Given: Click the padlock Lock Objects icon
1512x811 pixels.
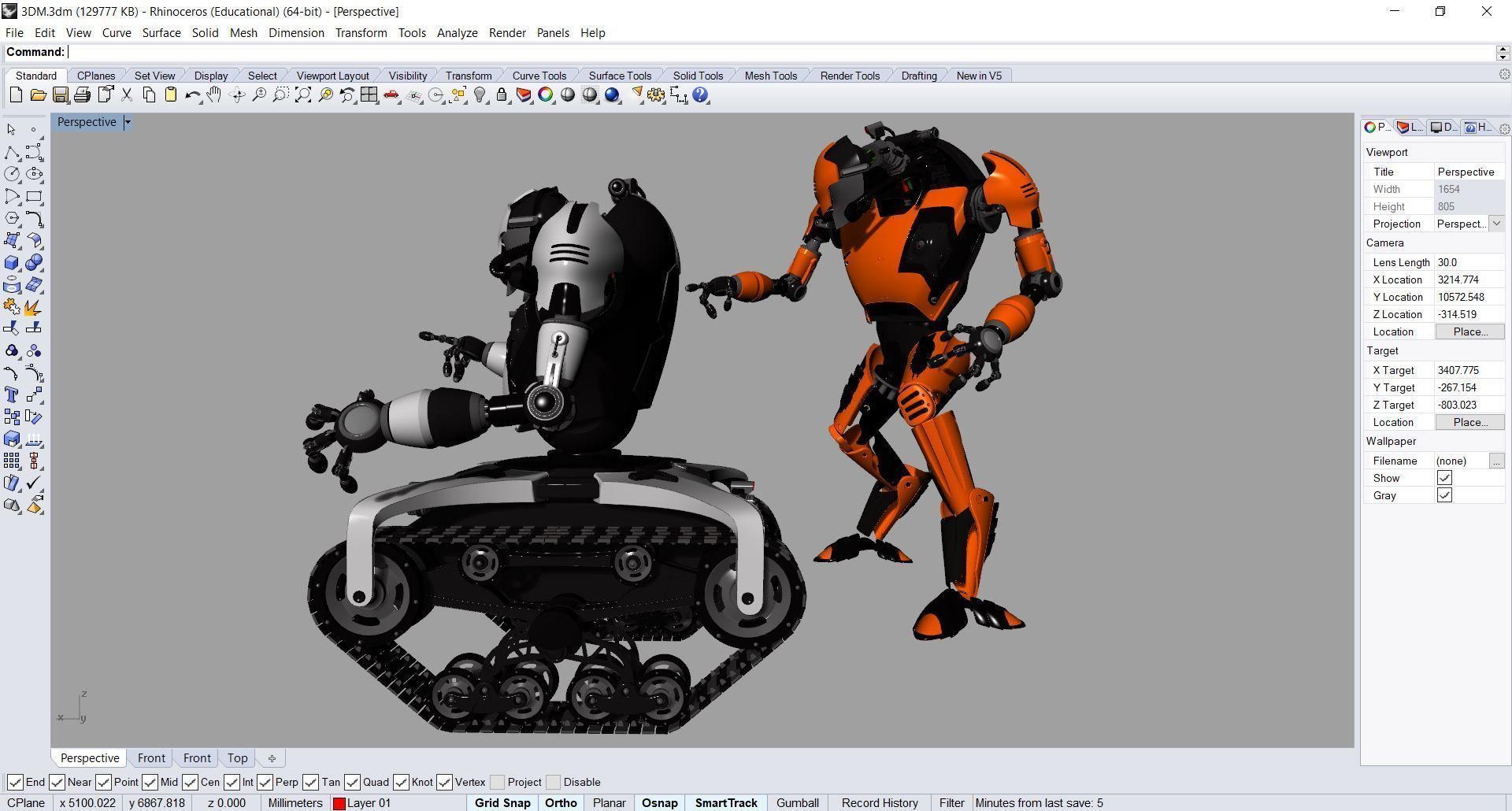Looking at the screenshot, I should pos(502,95).
